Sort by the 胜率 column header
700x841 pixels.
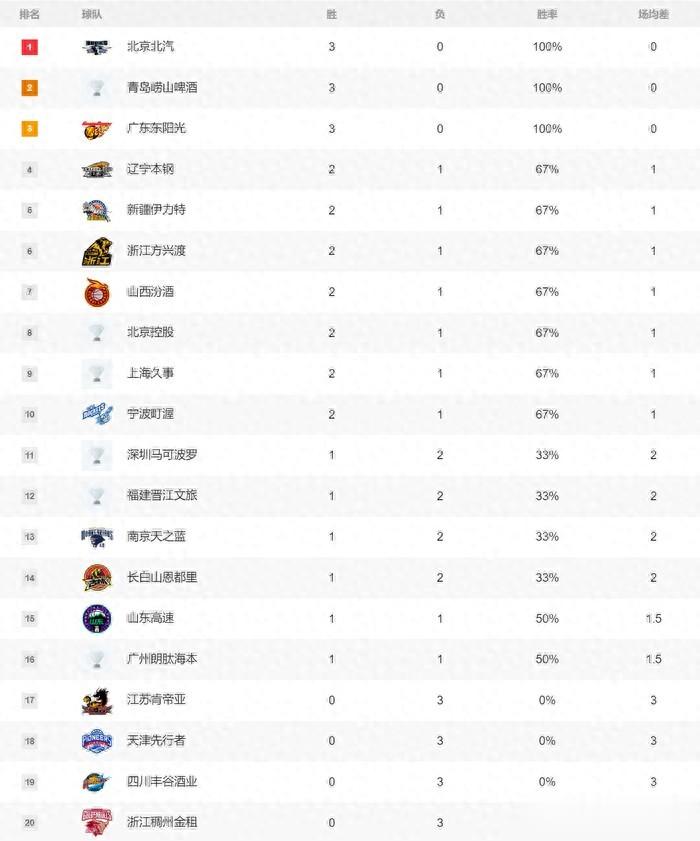click(x=547, y=15)
